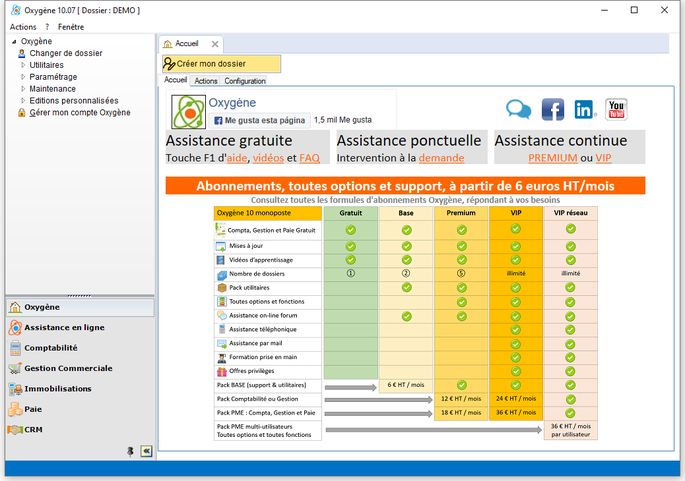Image resolution: width=685 pixels, height=481 pixels.
Task: Open the Fenêtre menu
Action: coord(71,27)
